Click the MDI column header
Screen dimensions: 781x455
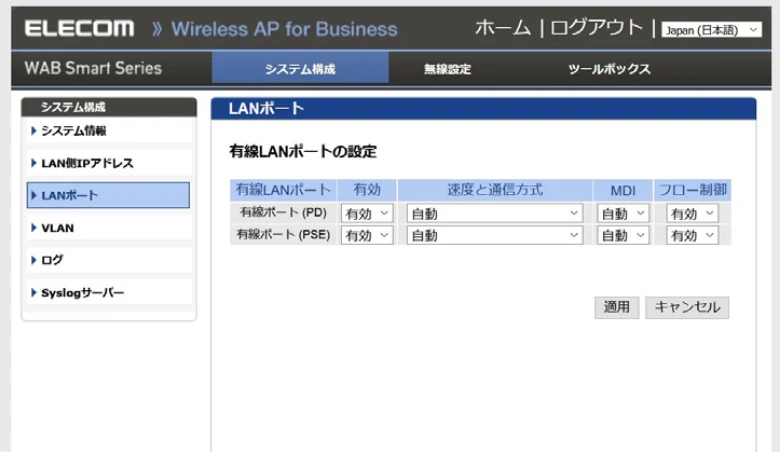pyautogui.click(x=623, y=190)
